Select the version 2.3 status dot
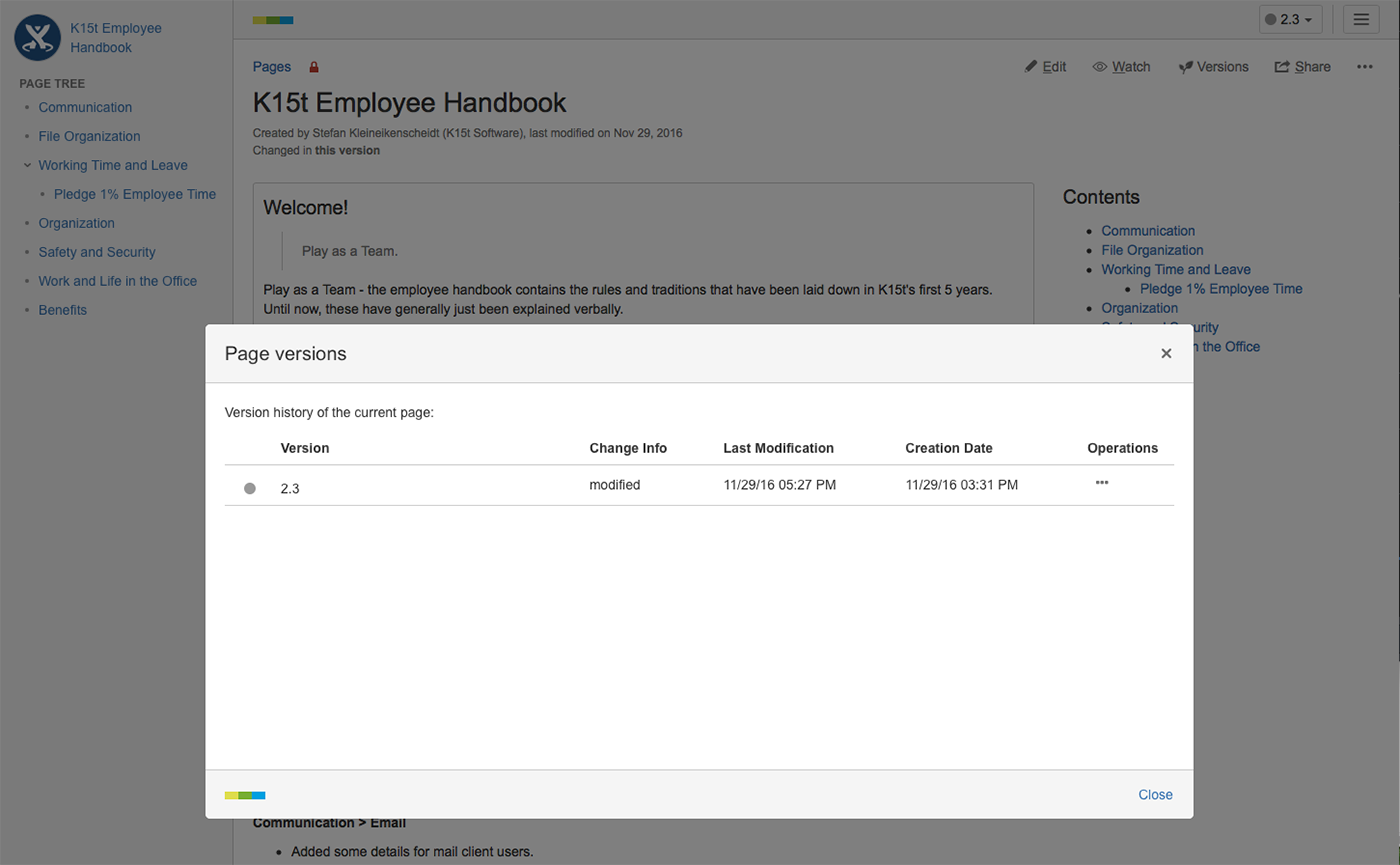The width and height of the screenshot is (1400, 865). (250, 488)
